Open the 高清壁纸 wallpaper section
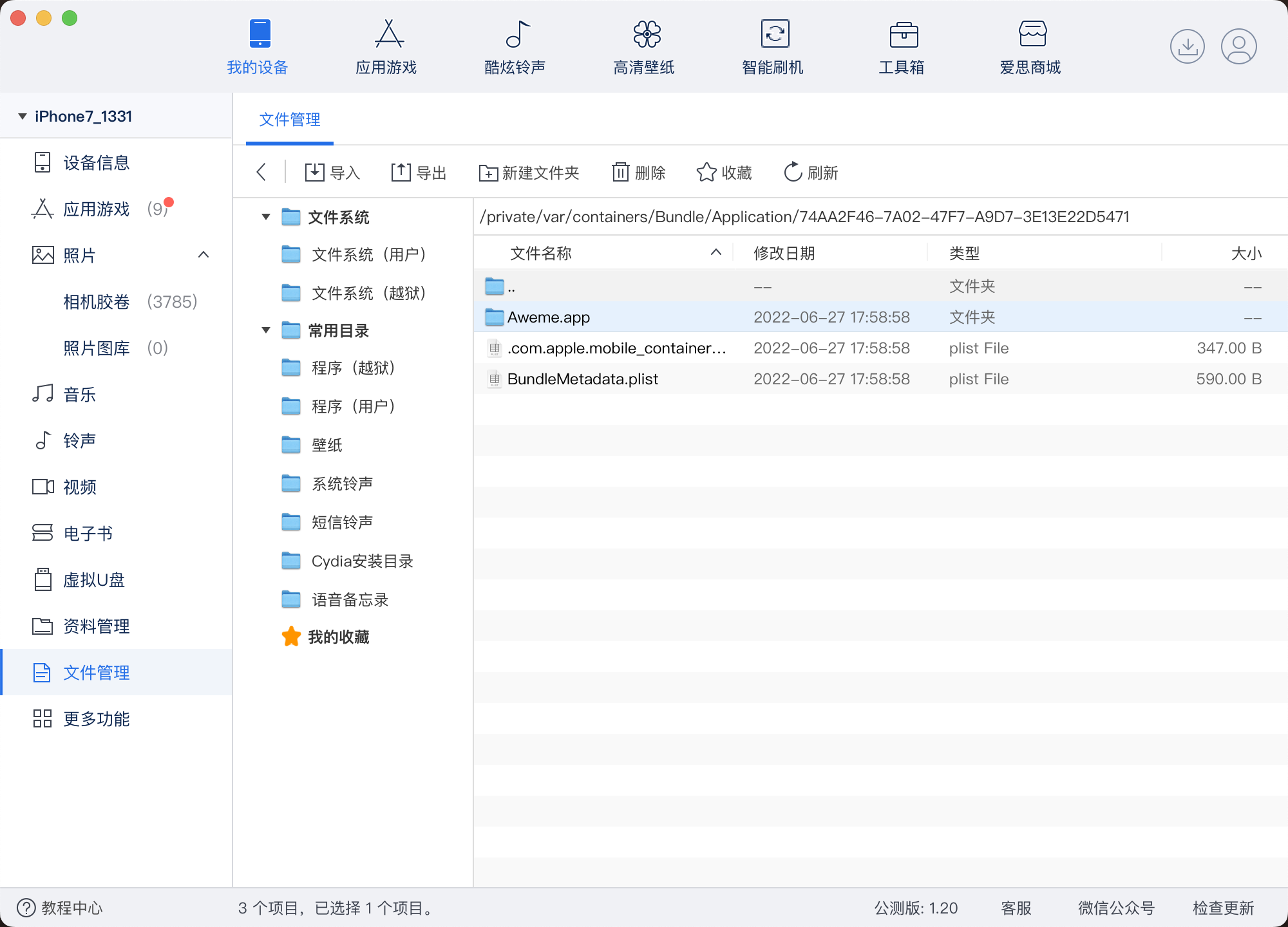Screen dimensions: 1288x927 [644, 48]
